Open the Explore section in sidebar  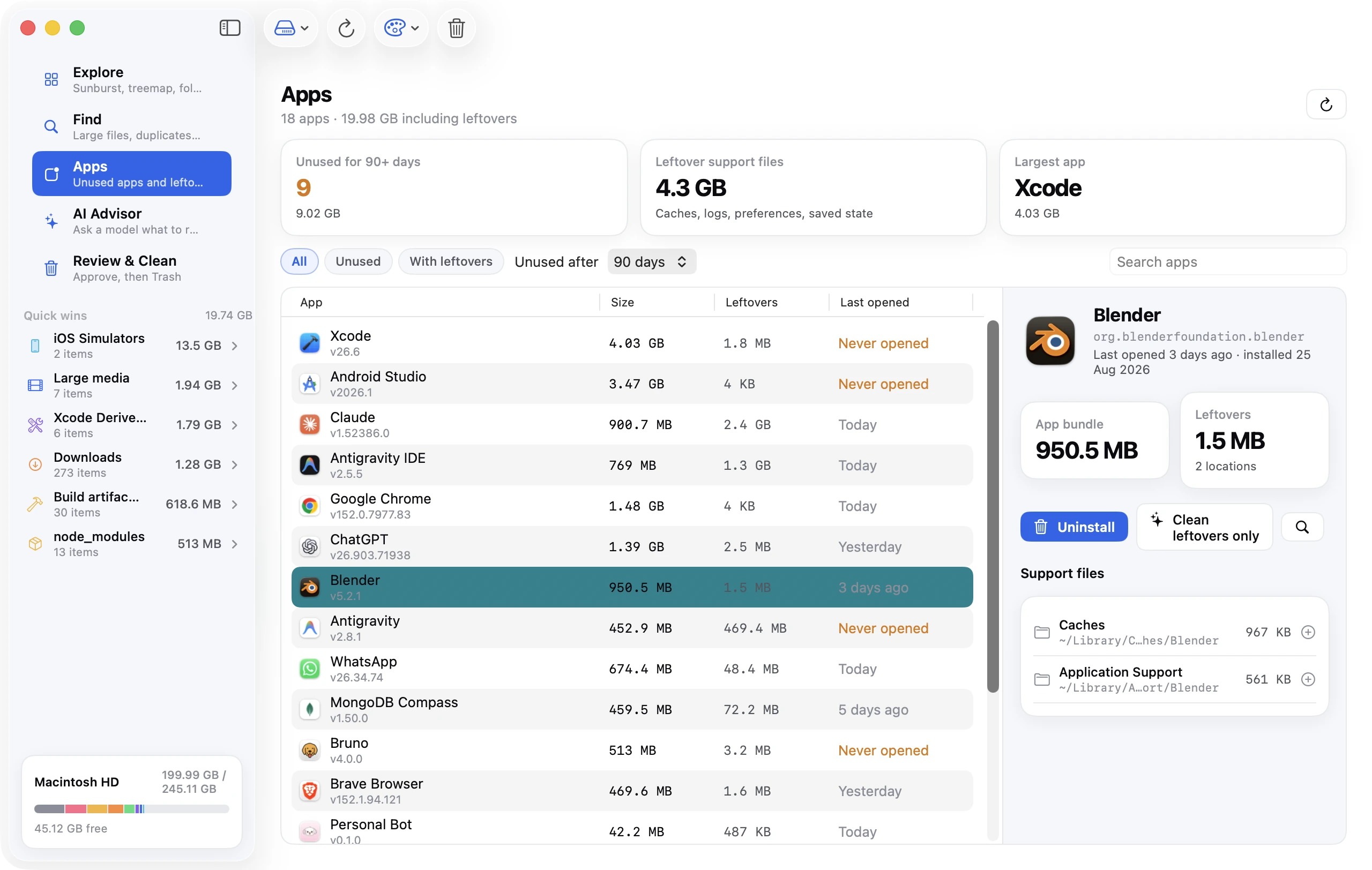click(132, 79)
